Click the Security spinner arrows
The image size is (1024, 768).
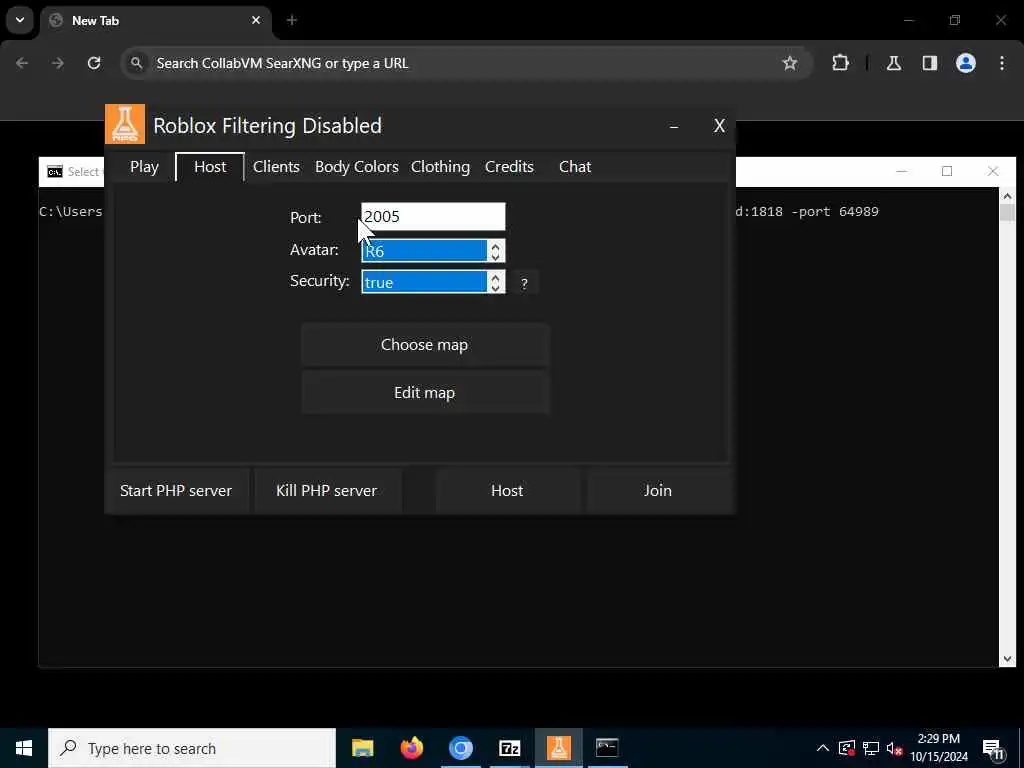click(496, 282)
